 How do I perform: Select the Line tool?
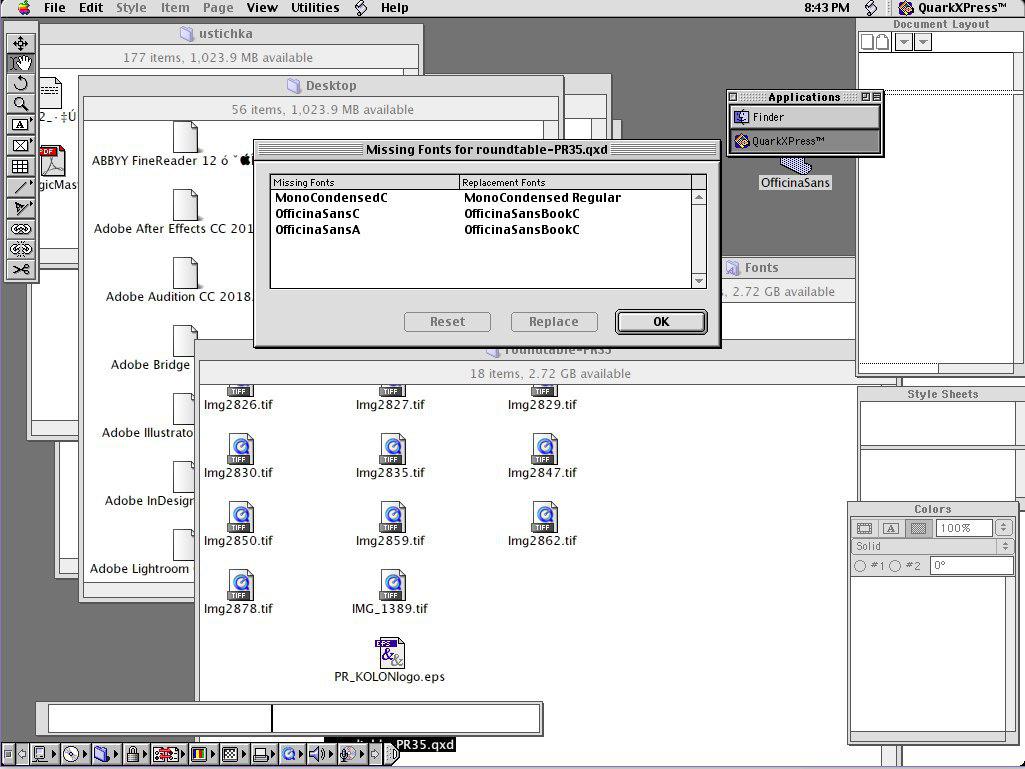point(21,187)
